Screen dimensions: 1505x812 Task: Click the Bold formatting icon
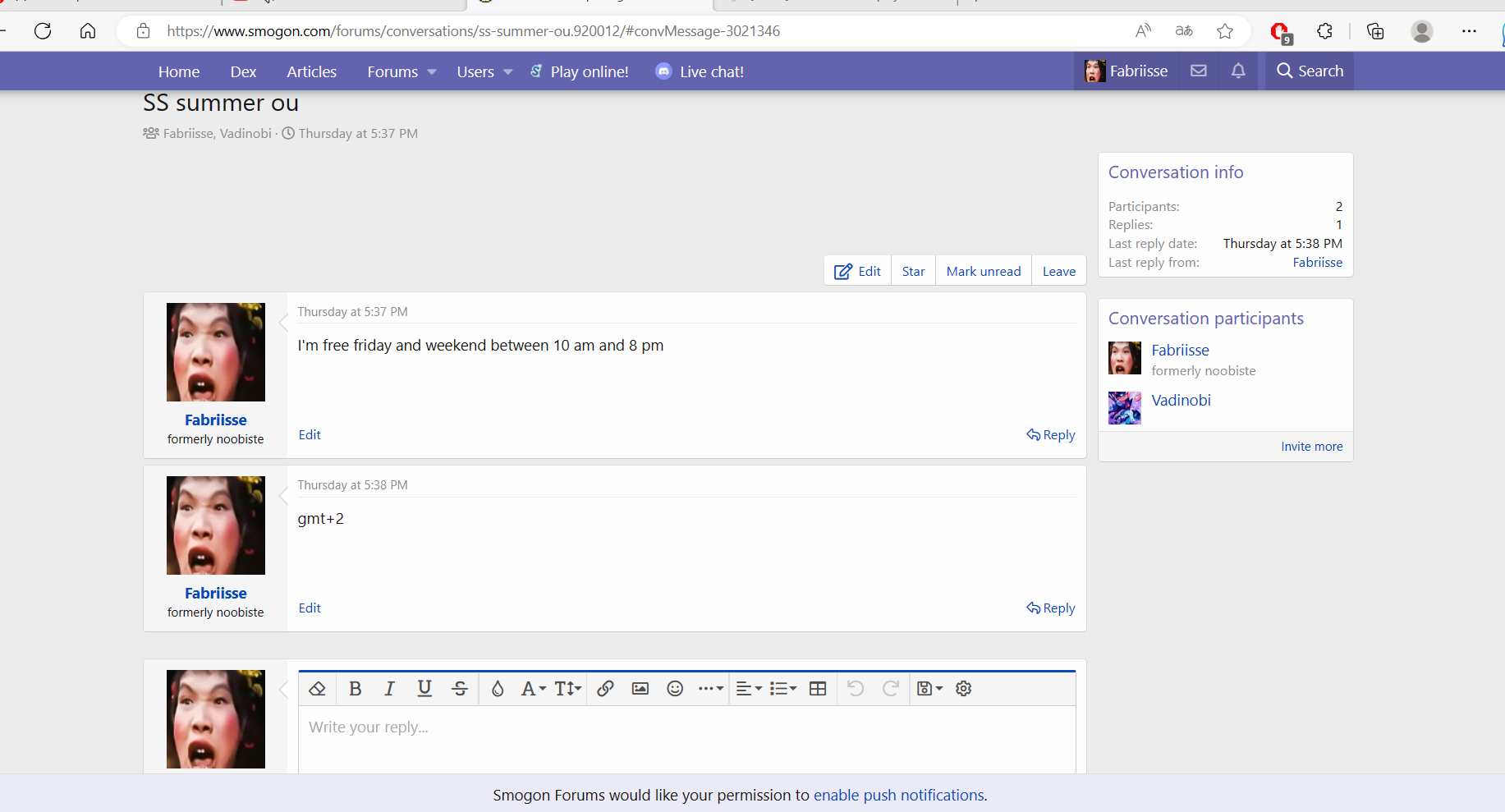355,689
